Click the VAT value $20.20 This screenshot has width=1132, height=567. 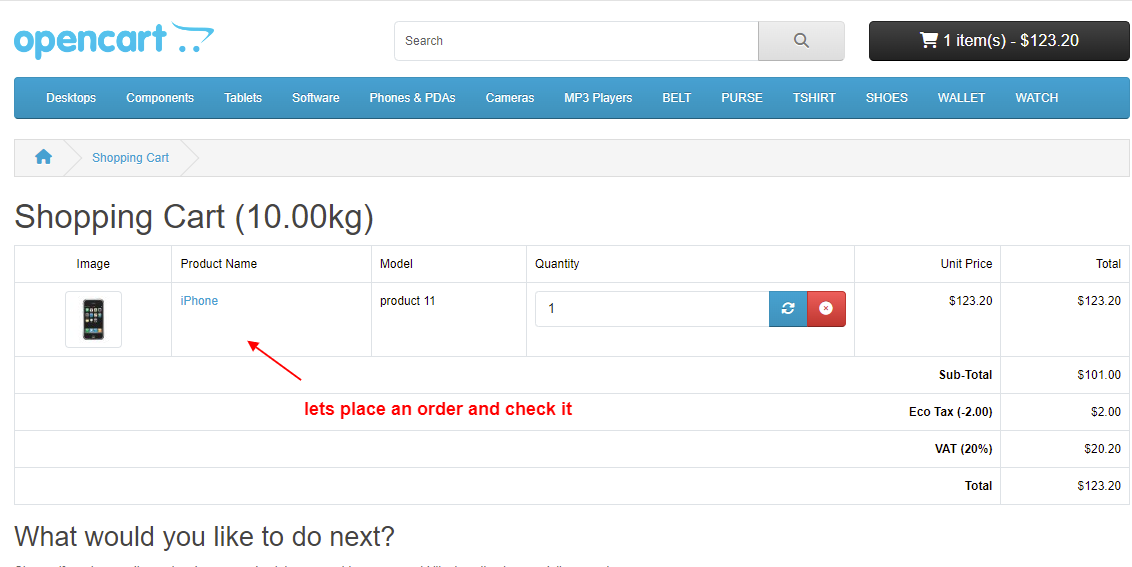pos(1102,449)
